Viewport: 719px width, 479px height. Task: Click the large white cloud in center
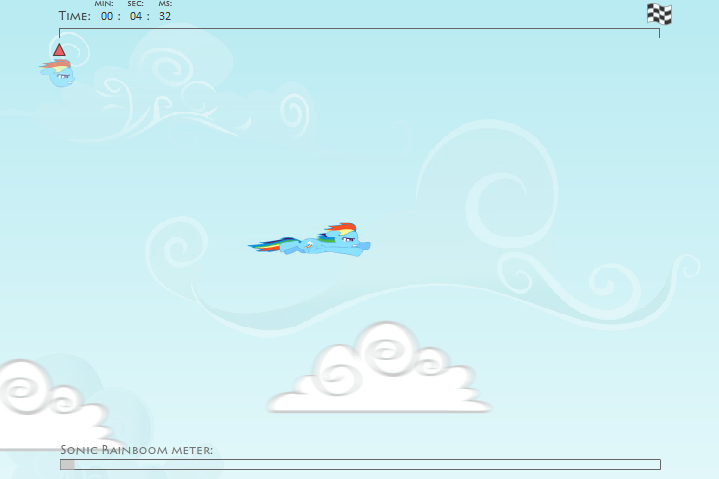click(x=379, y=368)
